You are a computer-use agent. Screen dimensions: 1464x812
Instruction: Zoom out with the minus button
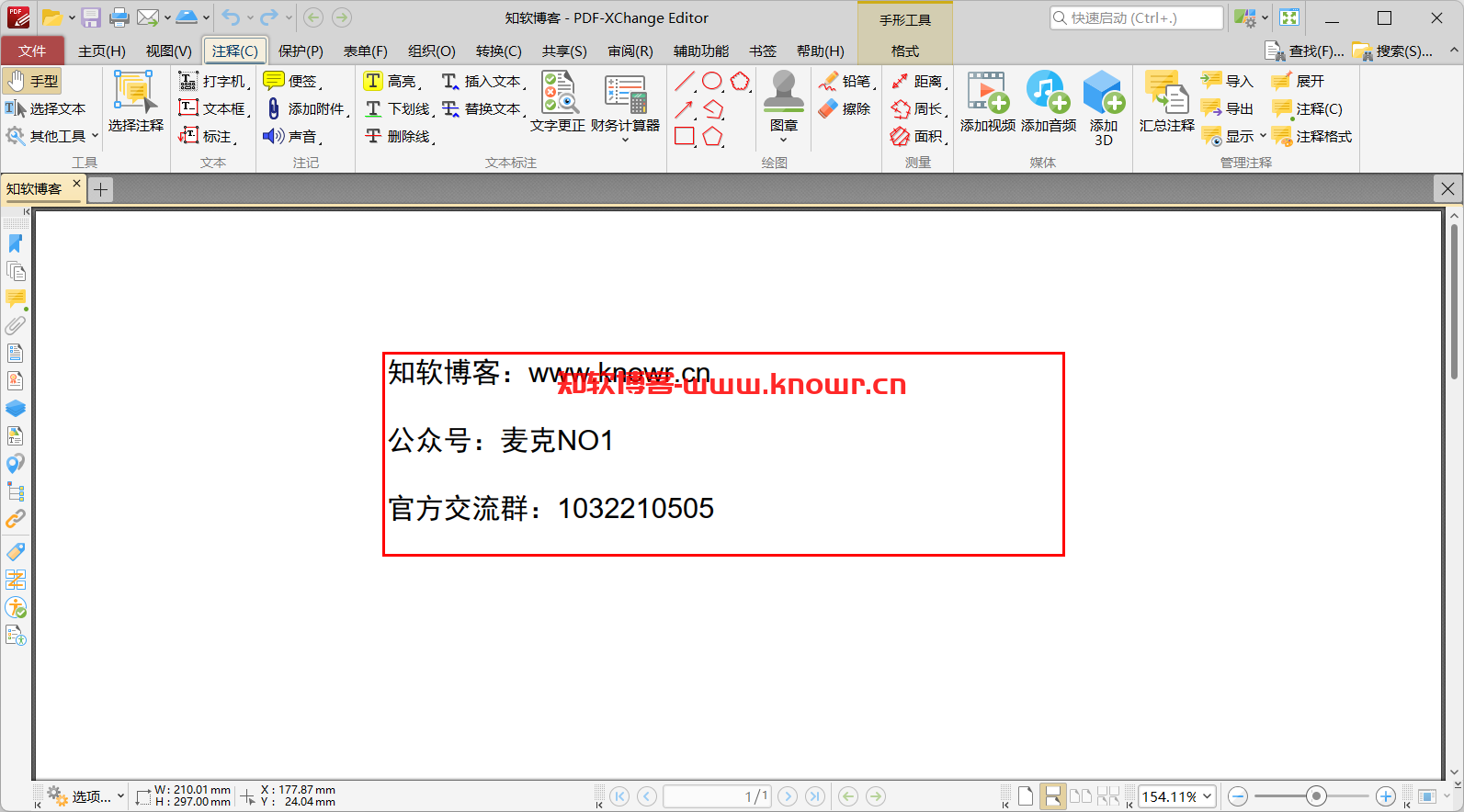click(1238, 796)
